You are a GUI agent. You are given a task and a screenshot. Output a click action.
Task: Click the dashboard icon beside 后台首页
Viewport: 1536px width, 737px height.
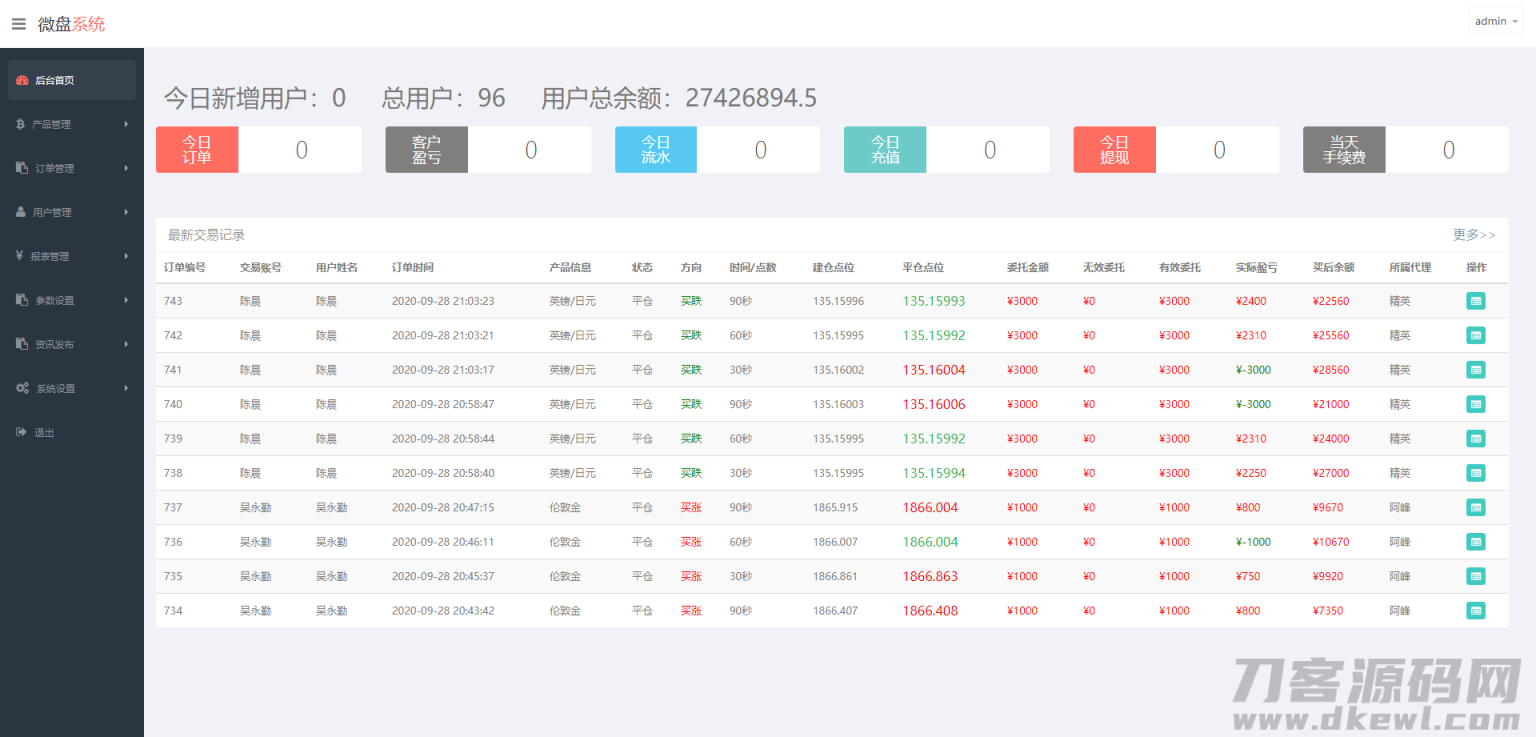coord(22,81)
